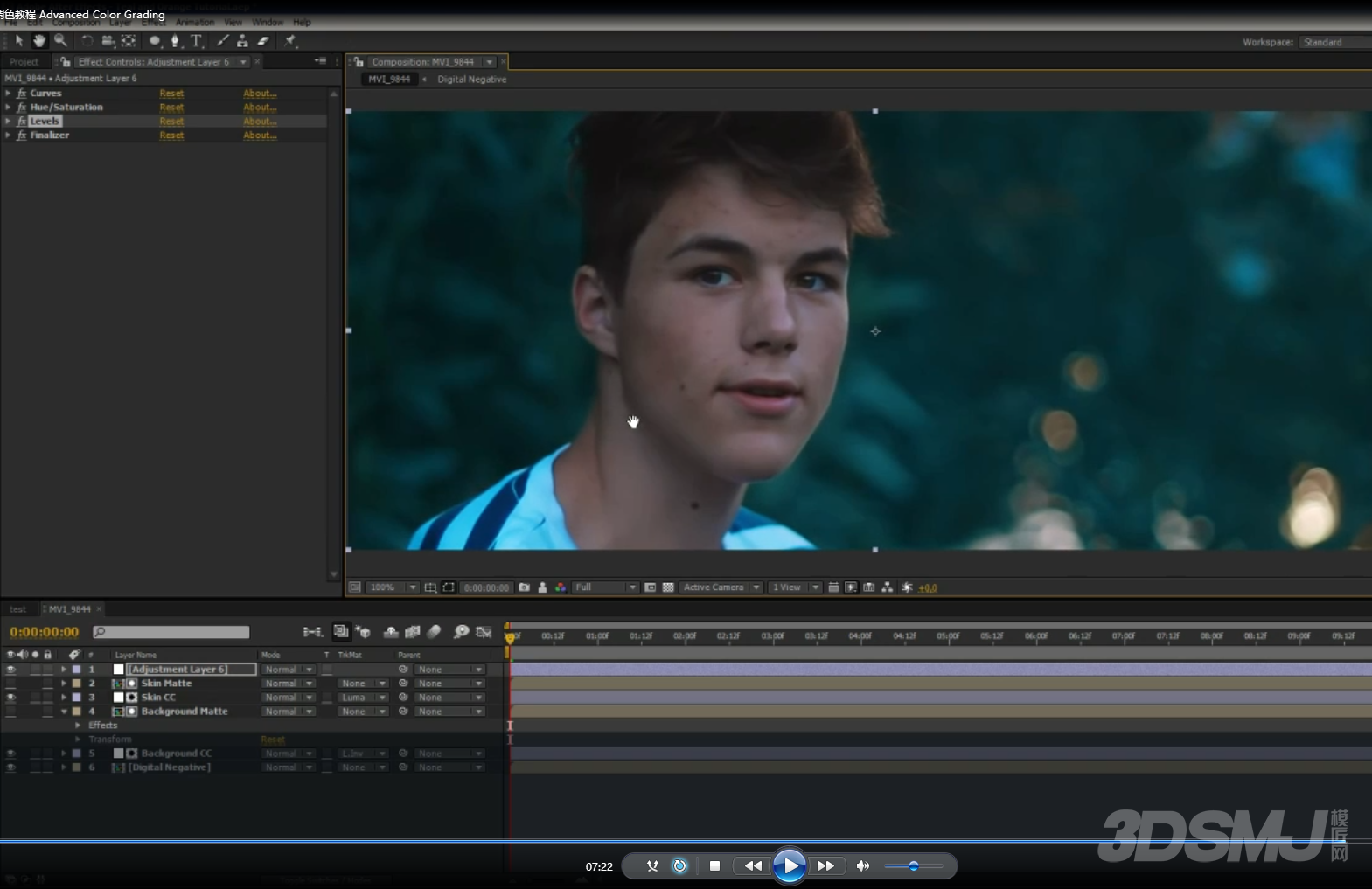Switch to the Project panel tab

(24, 62)
